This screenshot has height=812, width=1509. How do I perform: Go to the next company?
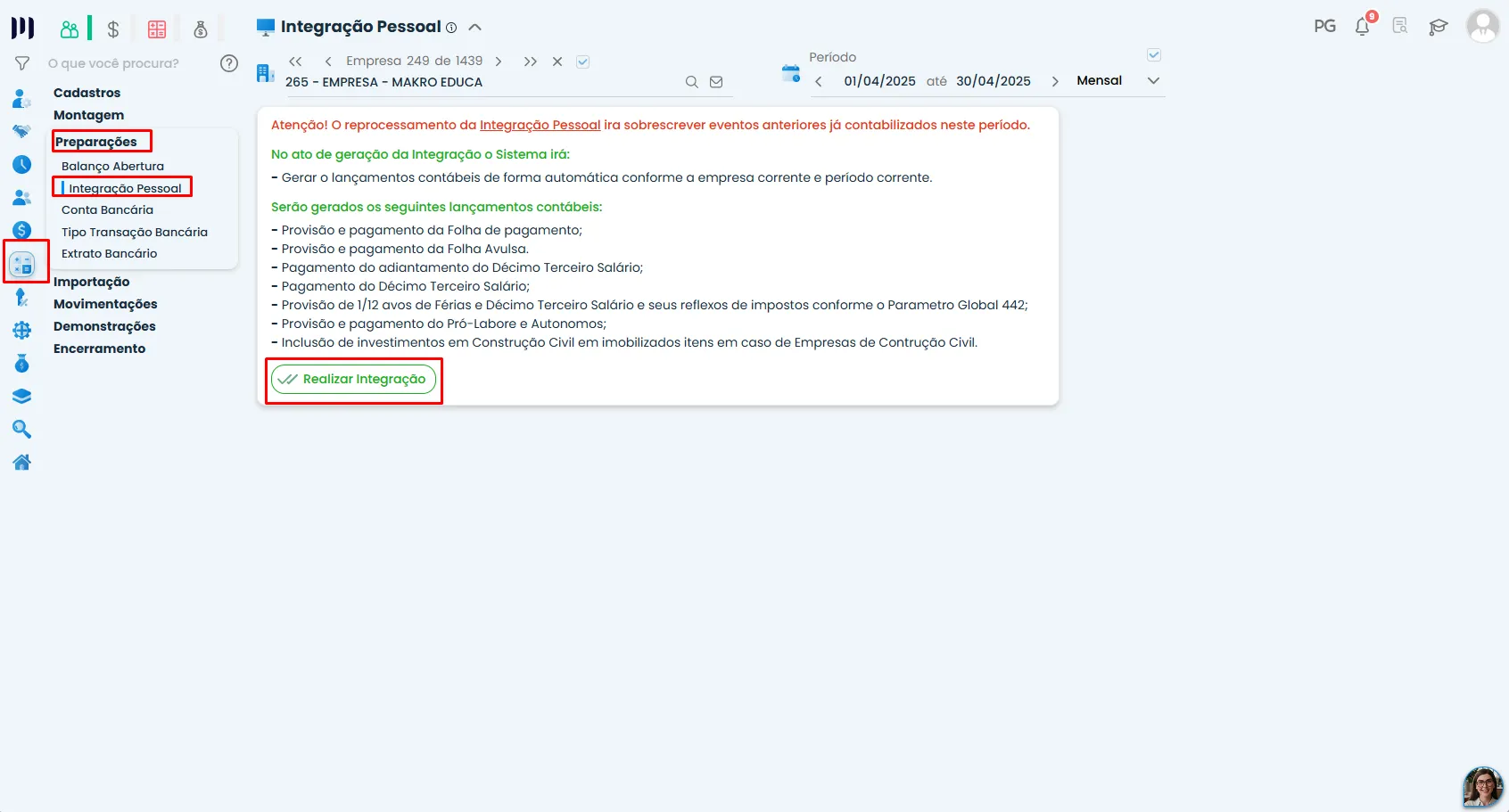point(499,62)
